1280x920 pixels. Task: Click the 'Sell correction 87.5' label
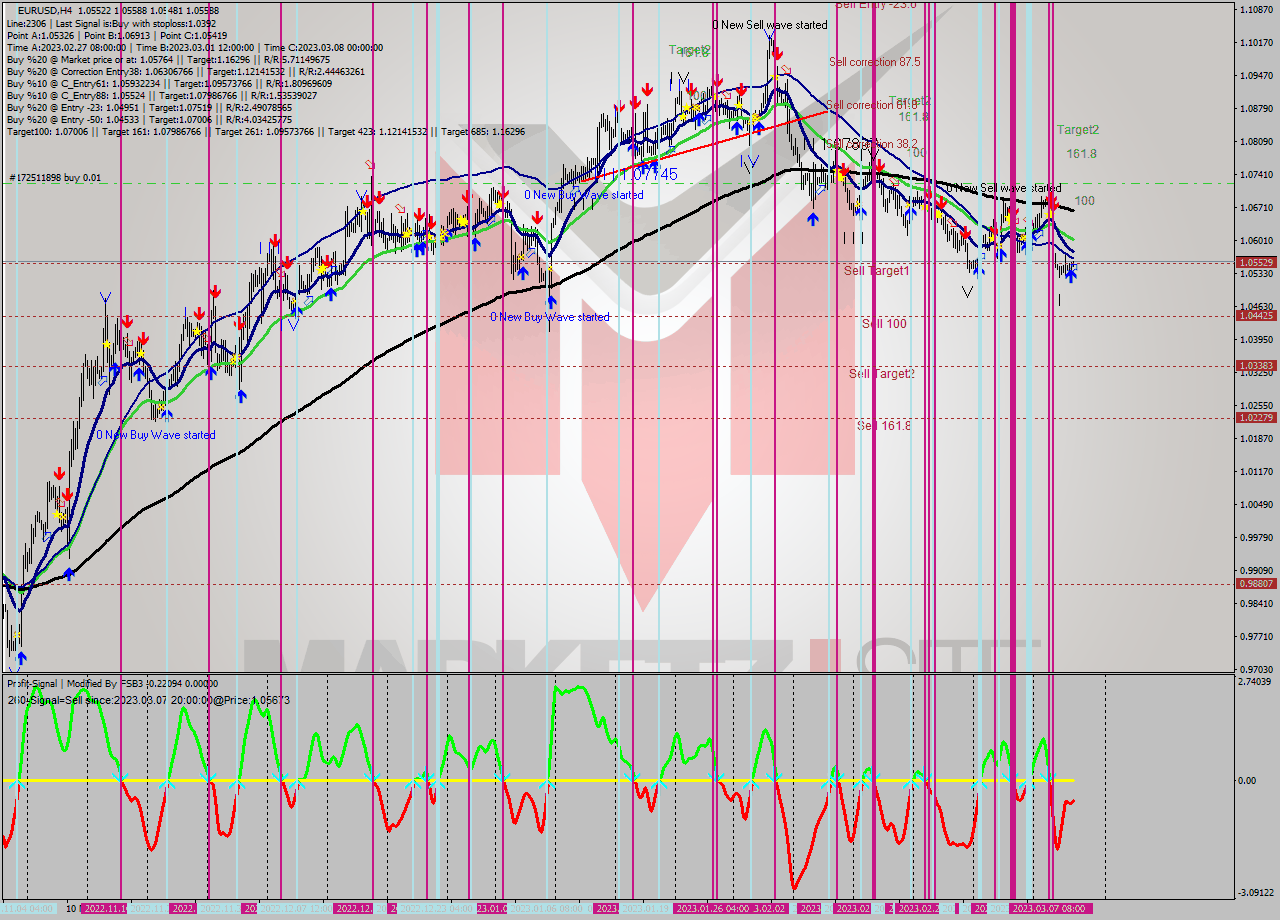(875, 62)
